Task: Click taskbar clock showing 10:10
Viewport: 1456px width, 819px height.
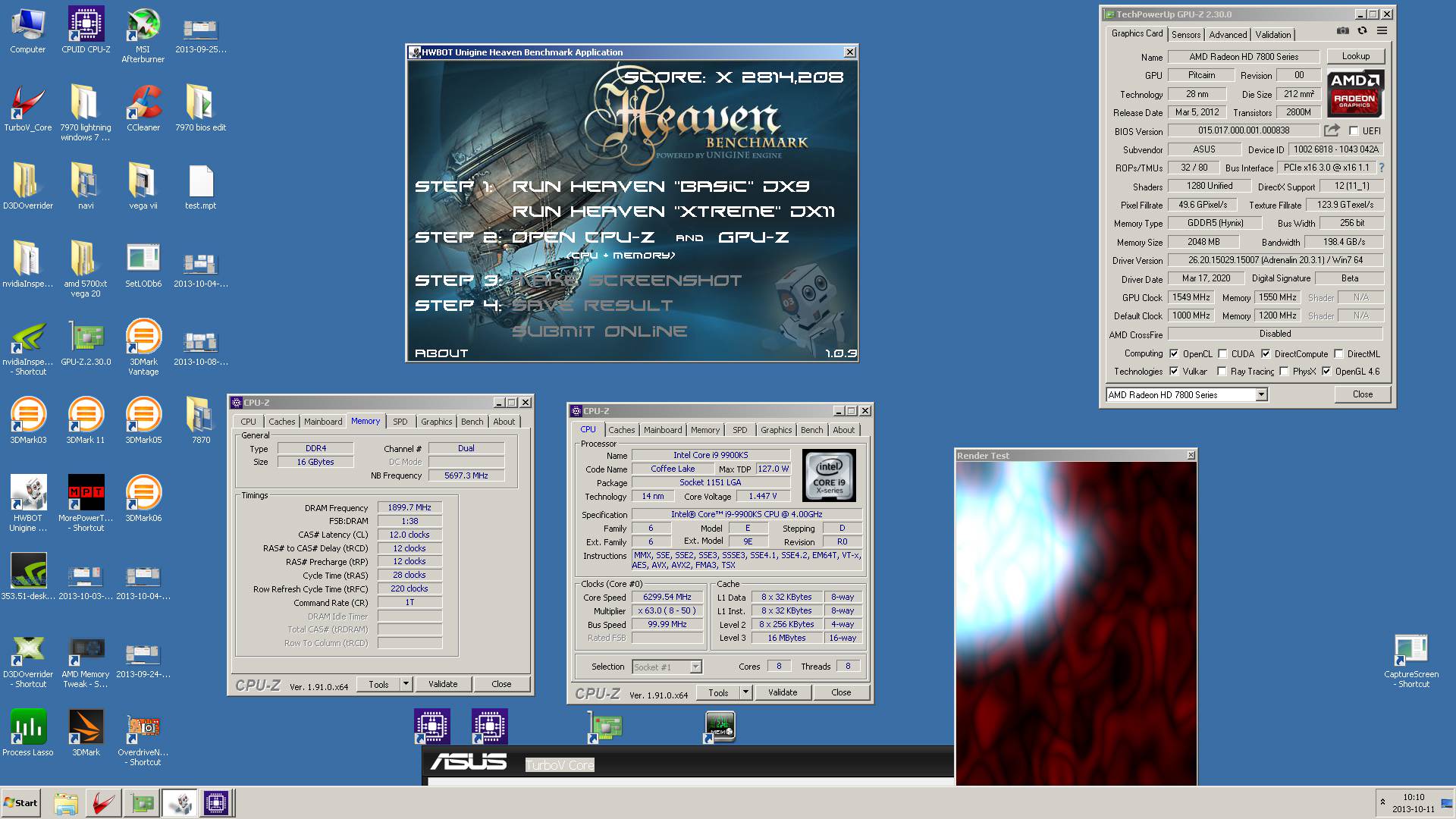Action: click(x=1414, y=797)
